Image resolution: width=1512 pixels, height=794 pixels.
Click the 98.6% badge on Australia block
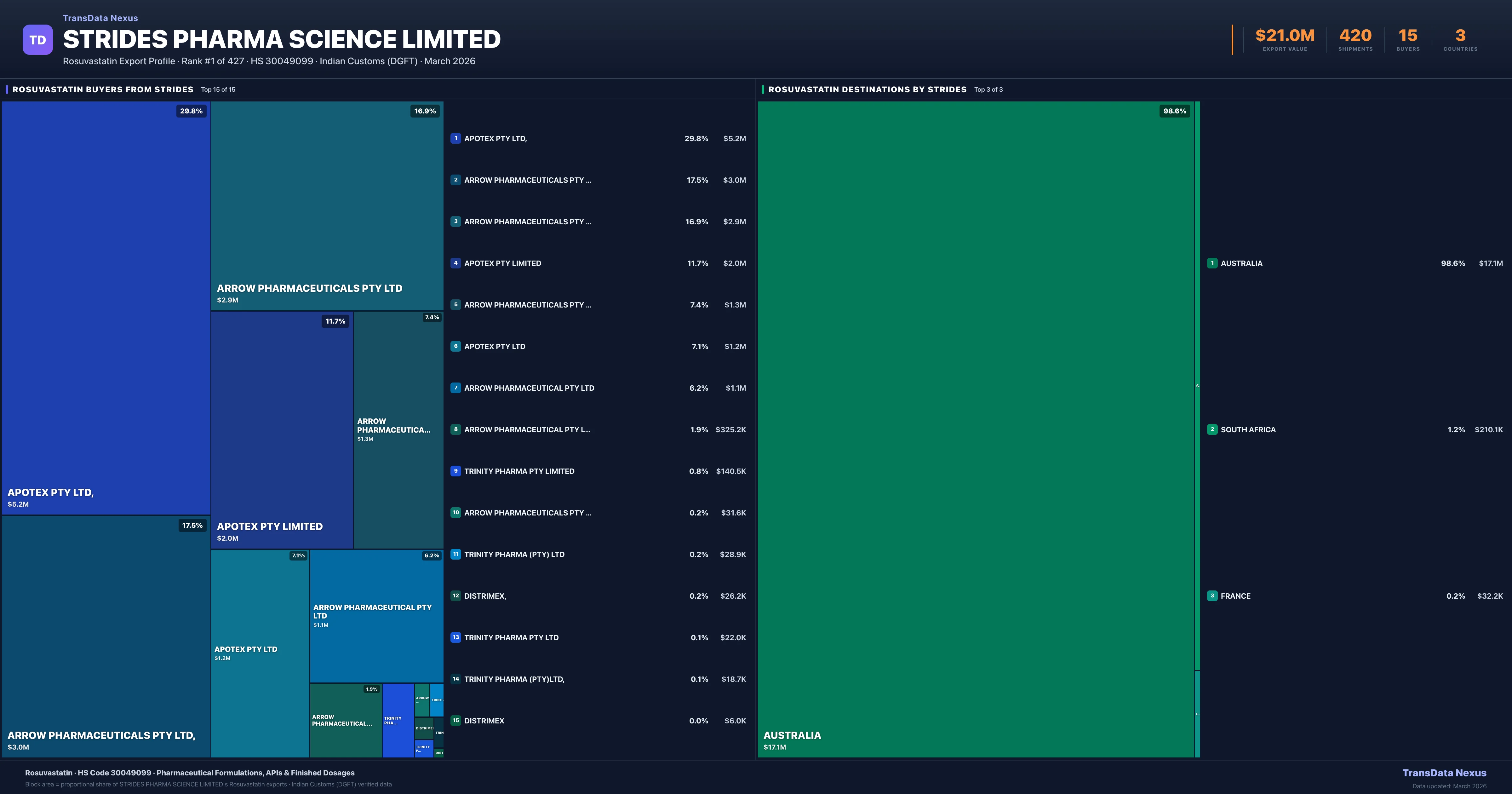1175,111
